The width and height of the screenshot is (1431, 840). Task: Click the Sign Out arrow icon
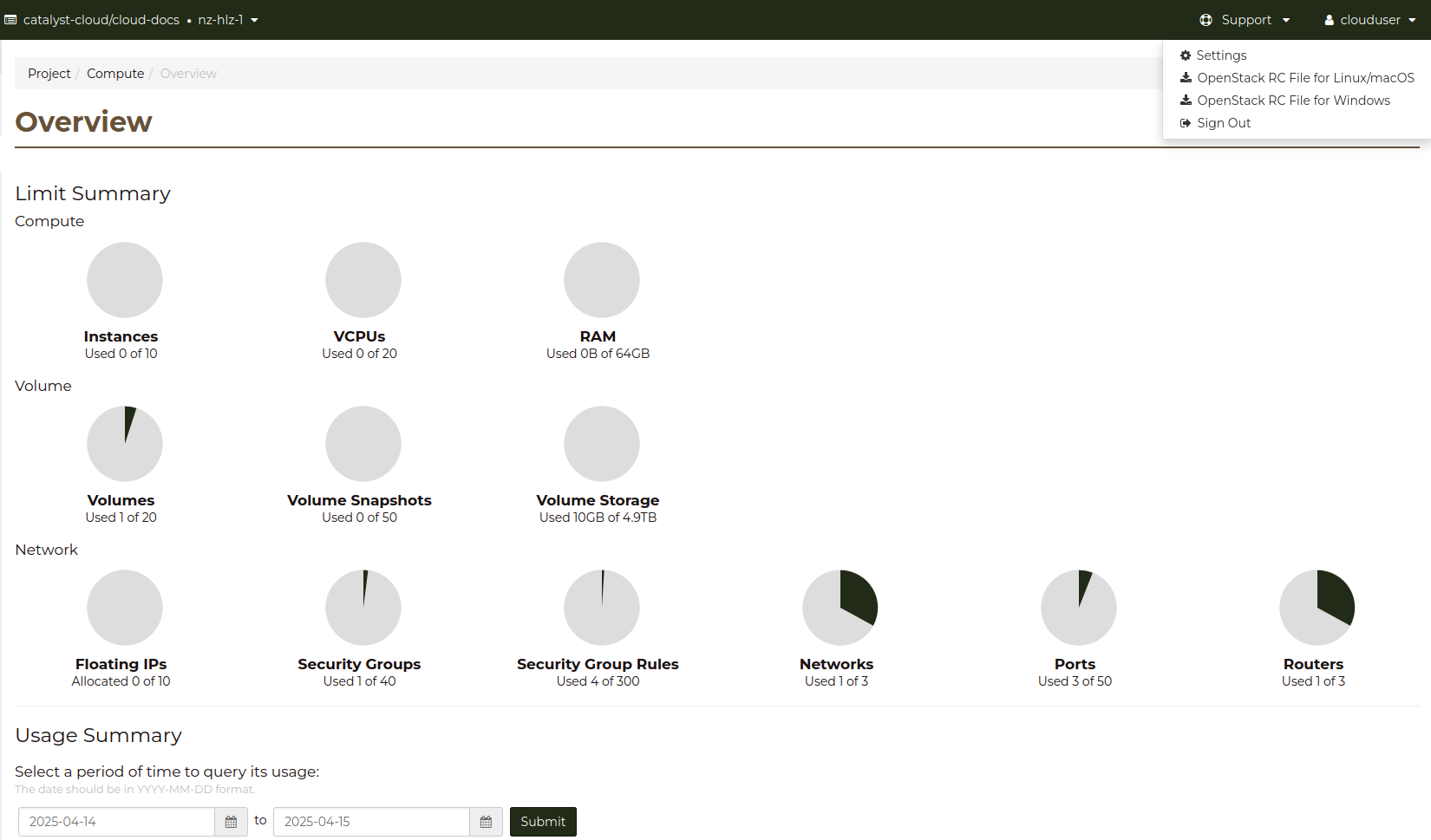coord(1186,122)
